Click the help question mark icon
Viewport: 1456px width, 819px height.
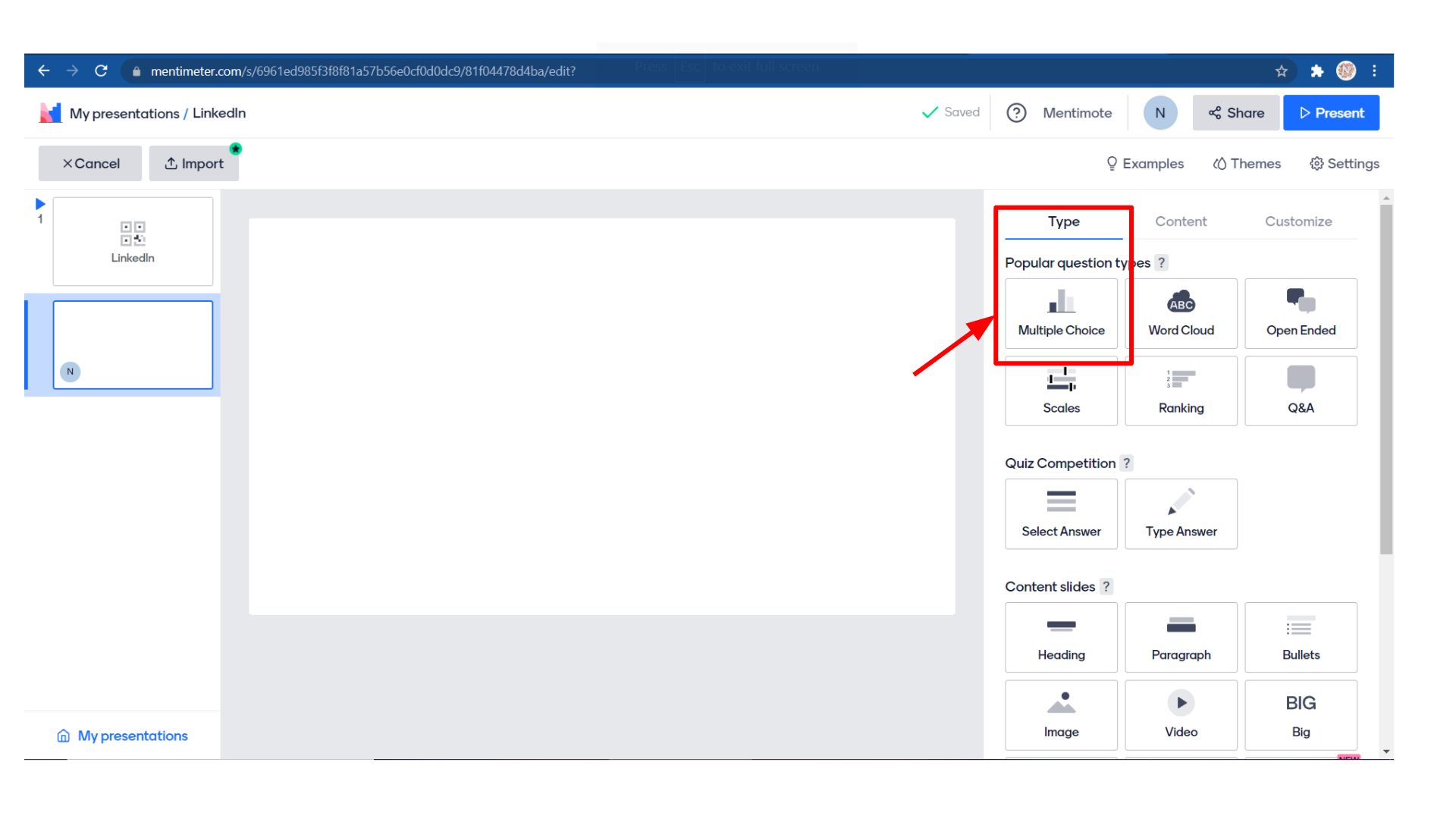[1016, 113]
